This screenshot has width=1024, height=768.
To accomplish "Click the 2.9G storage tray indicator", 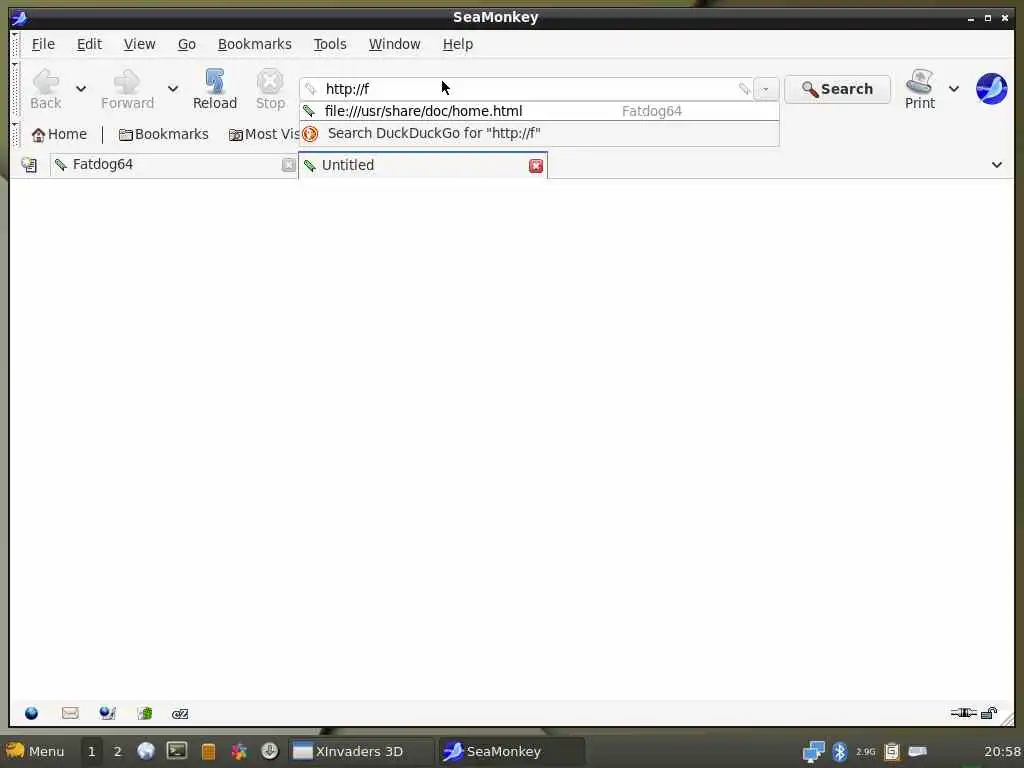I will tap(866, 752).
